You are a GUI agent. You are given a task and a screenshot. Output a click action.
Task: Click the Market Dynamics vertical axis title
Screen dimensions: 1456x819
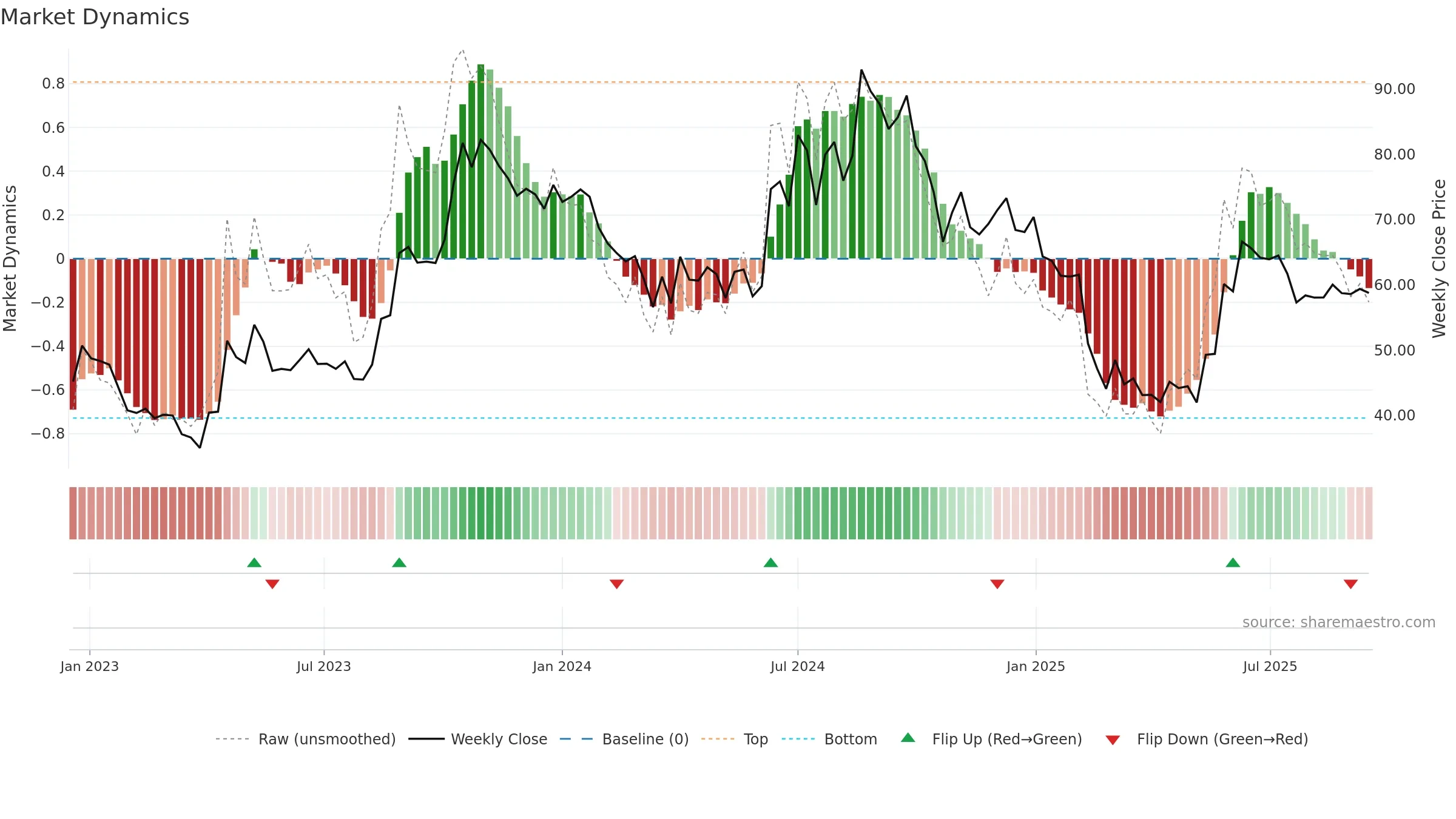tap(10, 258)
